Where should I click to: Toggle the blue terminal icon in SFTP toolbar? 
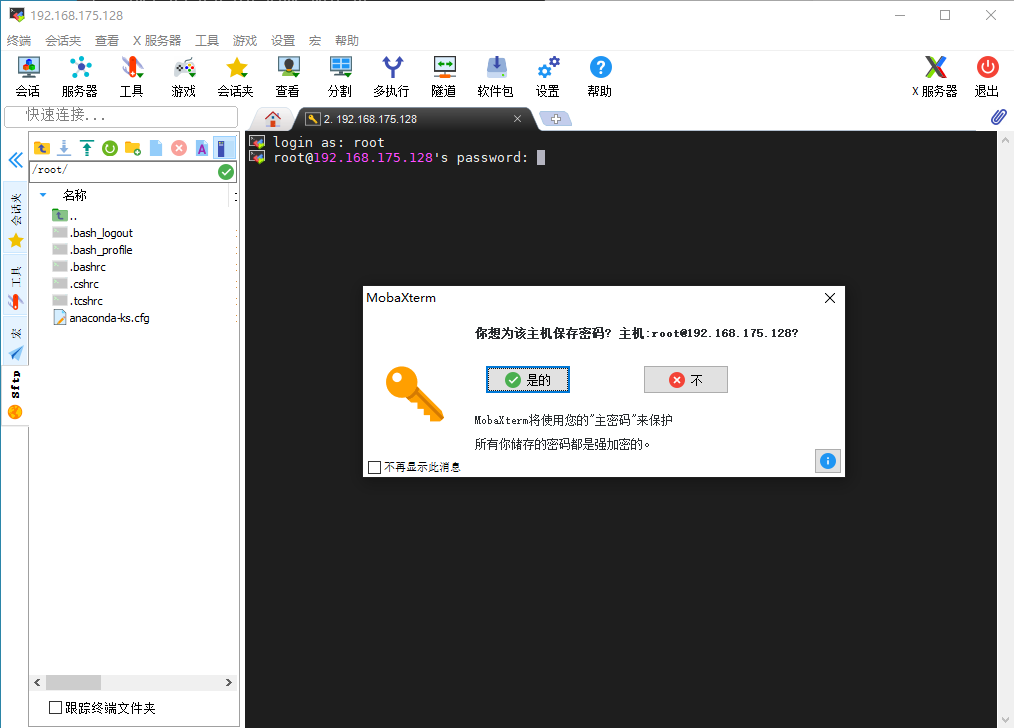[x=223, y=148]
